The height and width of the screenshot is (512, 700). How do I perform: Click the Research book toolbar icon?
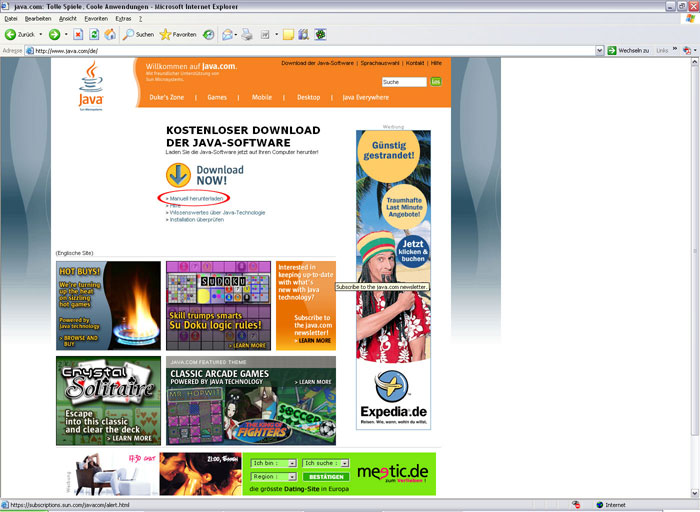pyautogui.click(x=304, y=34)
